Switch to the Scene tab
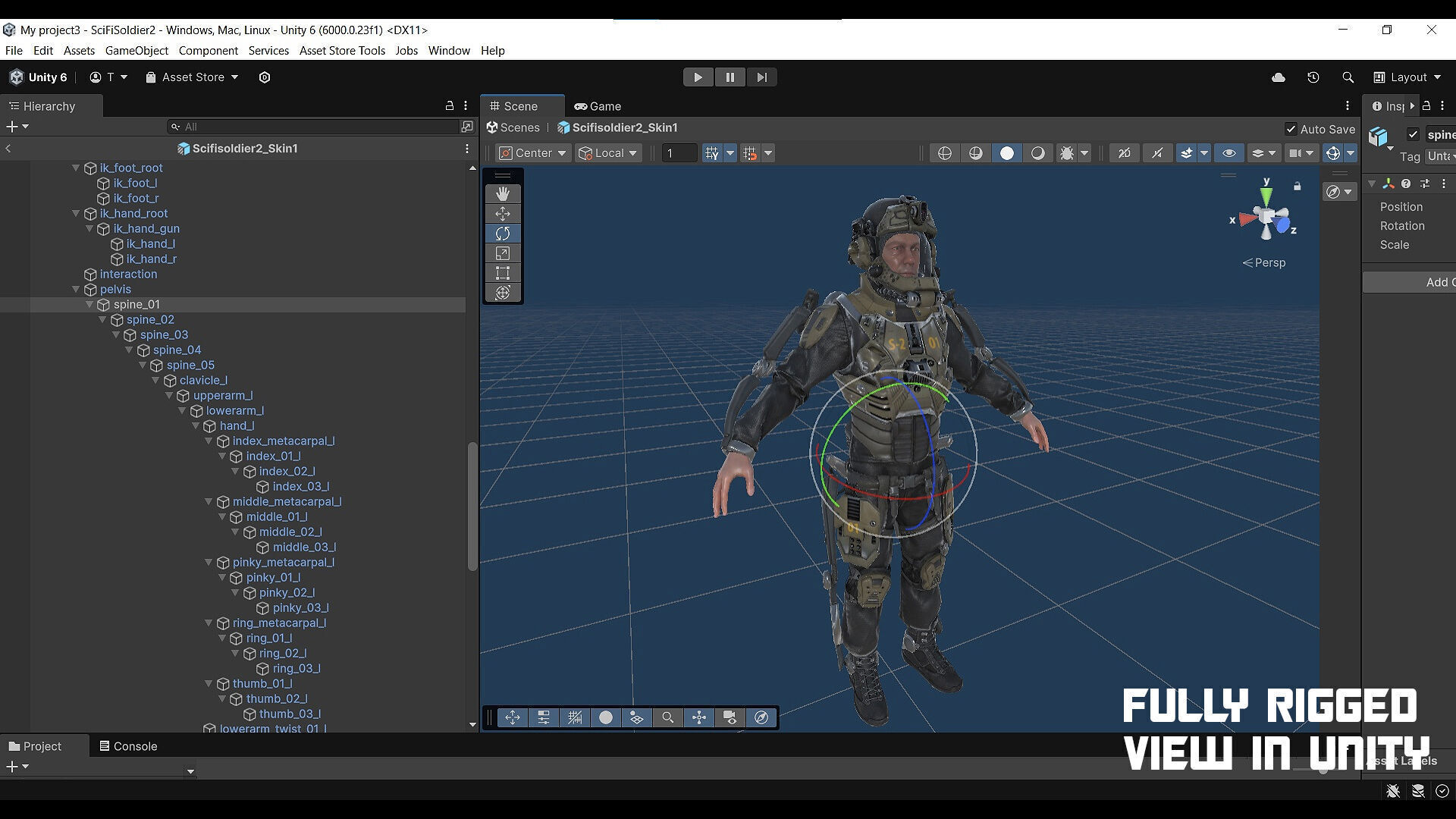This screenshot has height=819, width=1456. pyautogui.click(x=522, y=106)
